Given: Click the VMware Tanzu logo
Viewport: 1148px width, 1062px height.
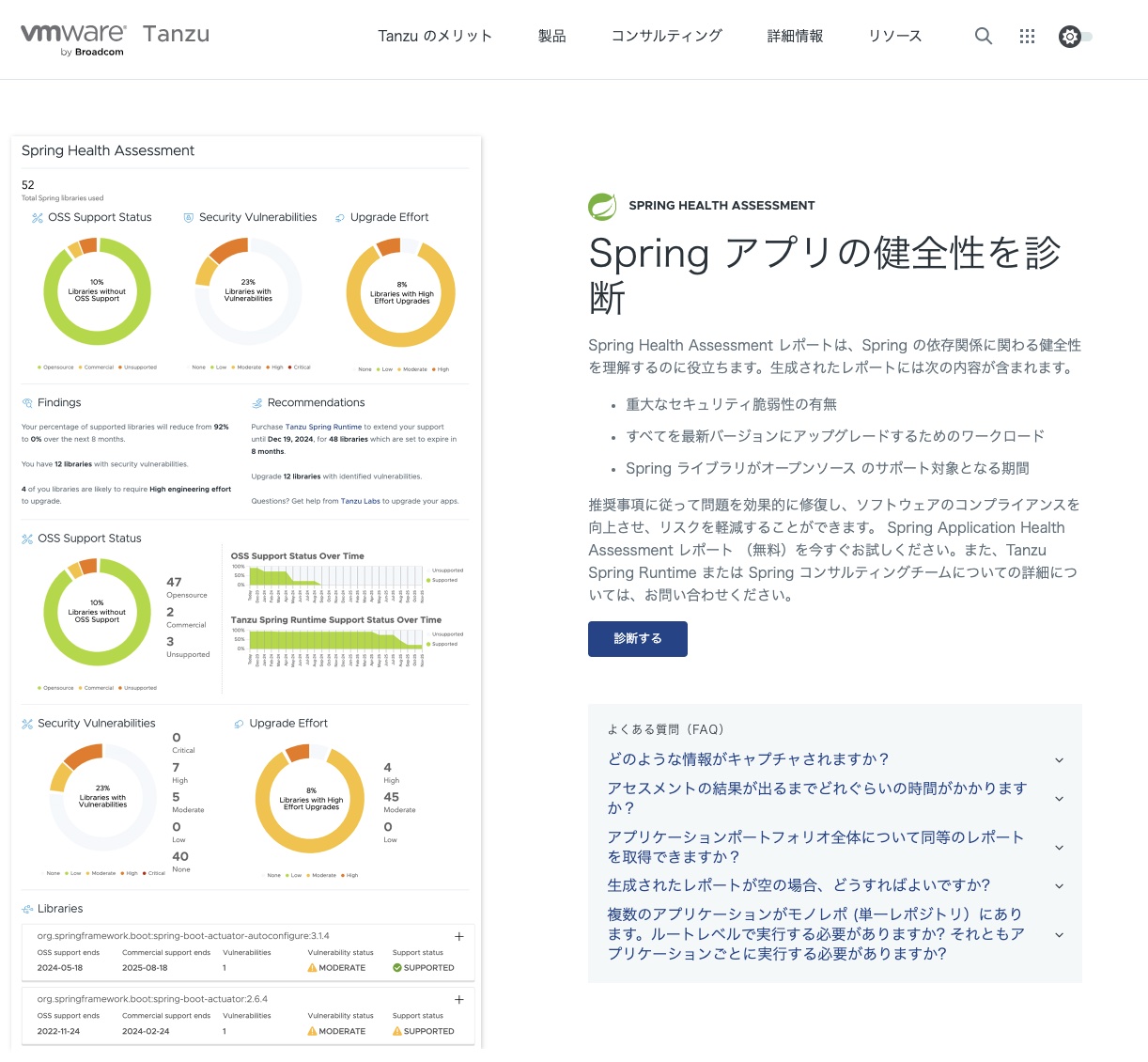Looking at the screenshot, I should click(116, 39).
